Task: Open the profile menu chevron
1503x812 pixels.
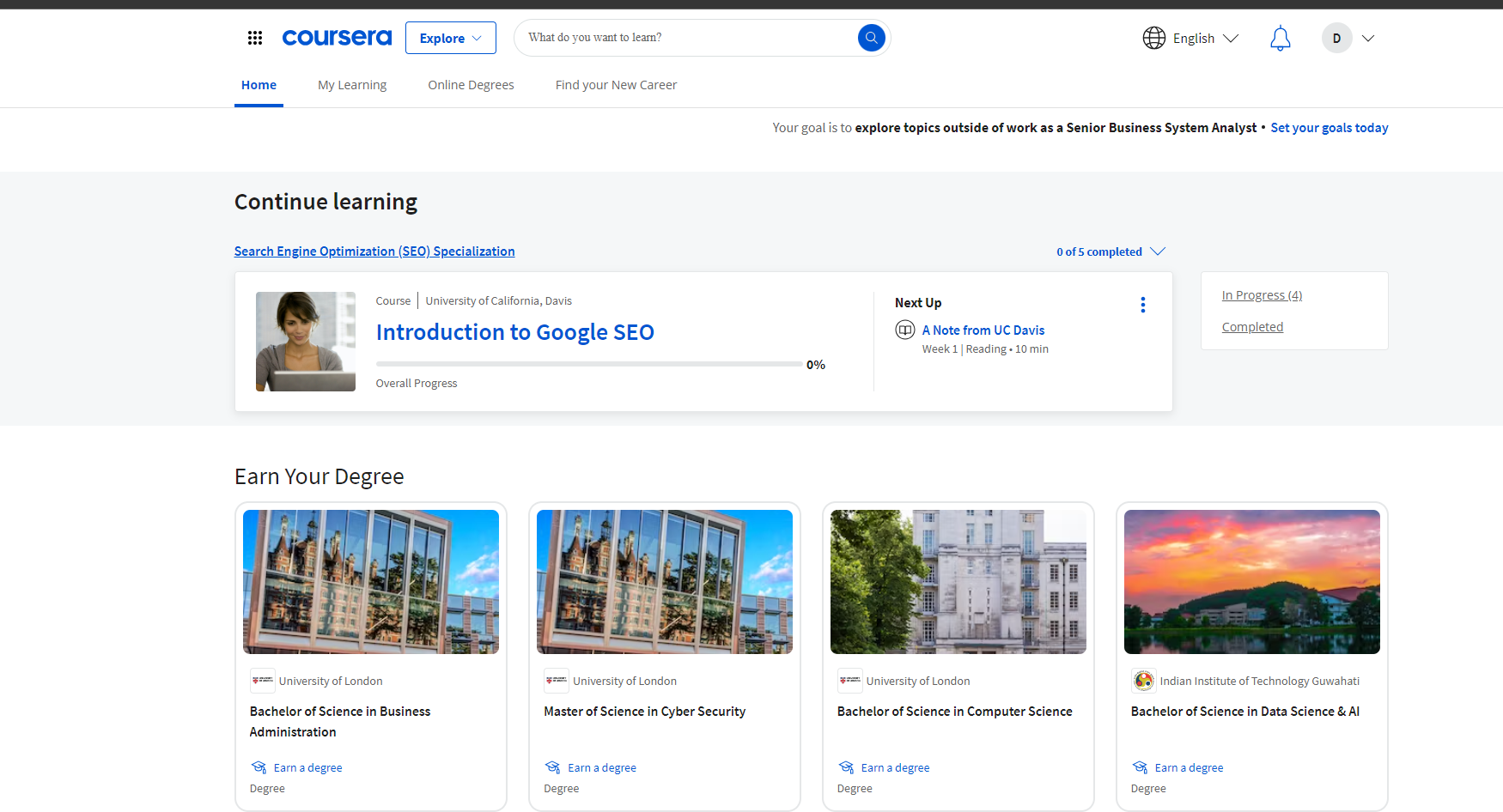Action: (1368, 39)
